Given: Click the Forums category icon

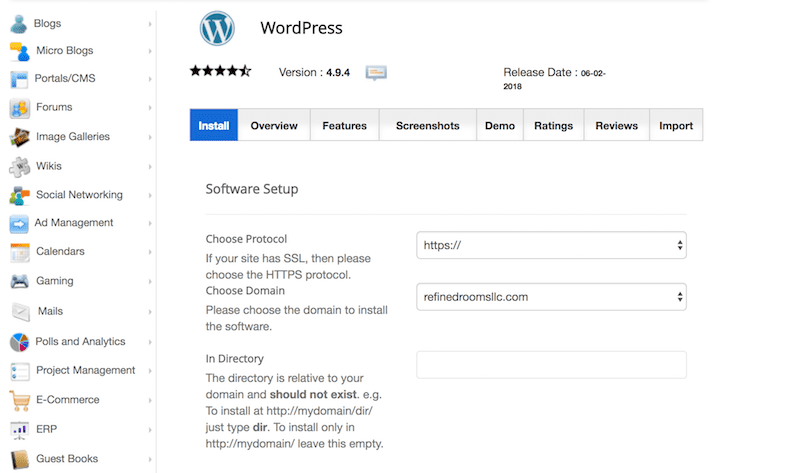Looking at the screenshot, I should 19,108.
